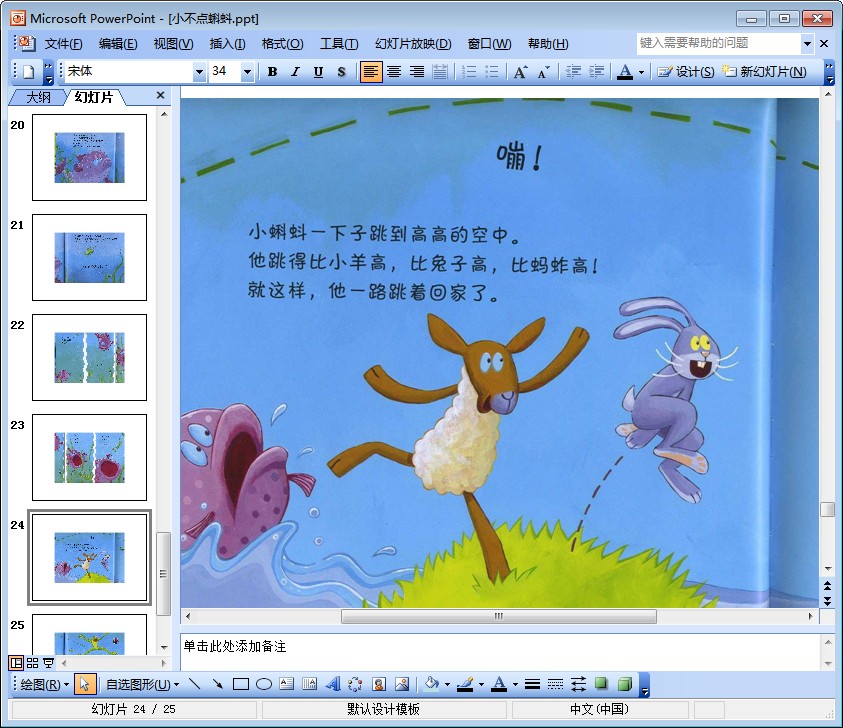Apply line color brush

pos(465,684)
